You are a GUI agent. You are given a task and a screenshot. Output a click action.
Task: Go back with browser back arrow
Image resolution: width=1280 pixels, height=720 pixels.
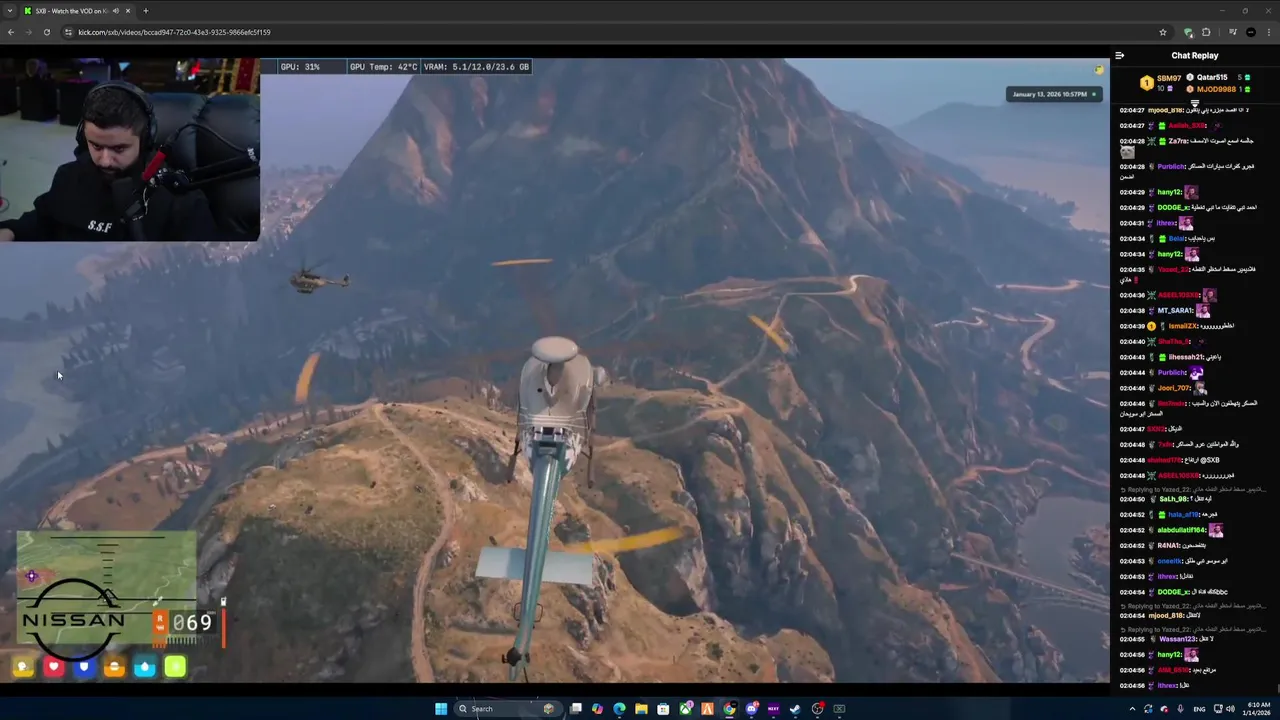click(x=11, y=32)
